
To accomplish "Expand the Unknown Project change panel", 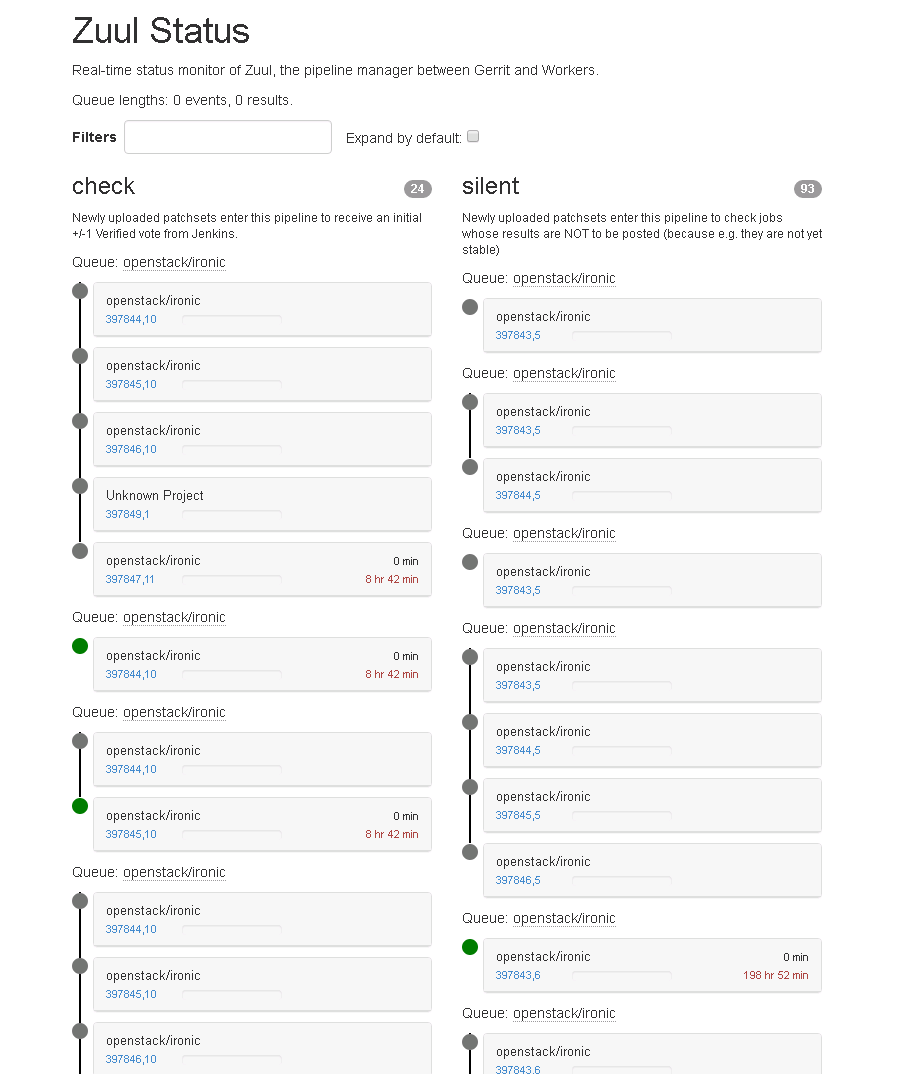I will 262,496.
